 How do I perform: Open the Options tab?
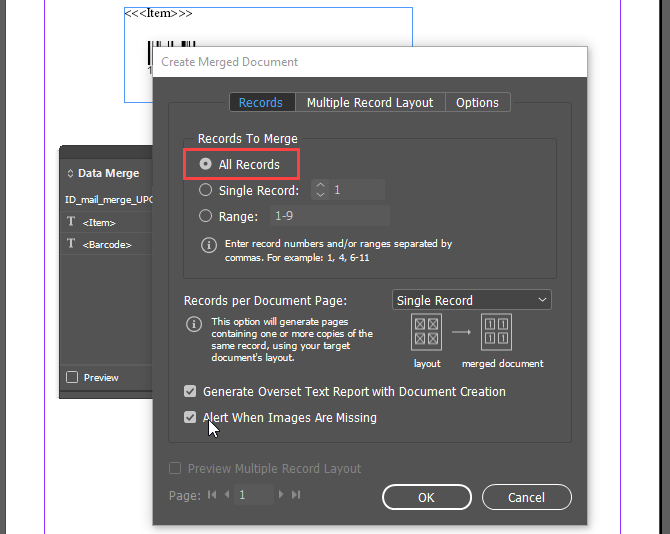[477, 103]
